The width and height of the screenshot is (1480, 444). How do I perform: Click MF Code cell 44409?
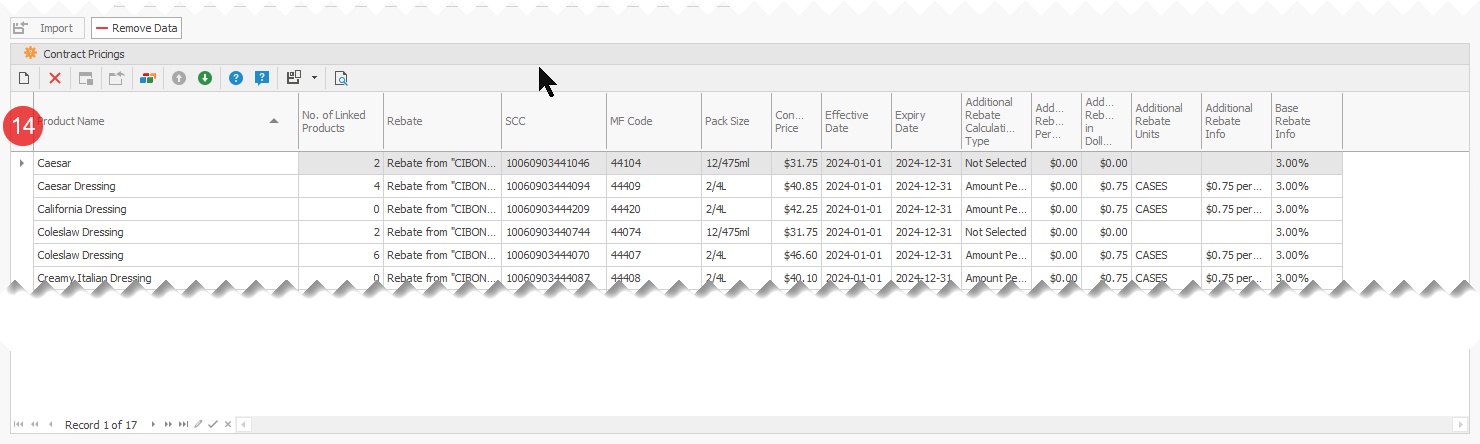(654, 186)
